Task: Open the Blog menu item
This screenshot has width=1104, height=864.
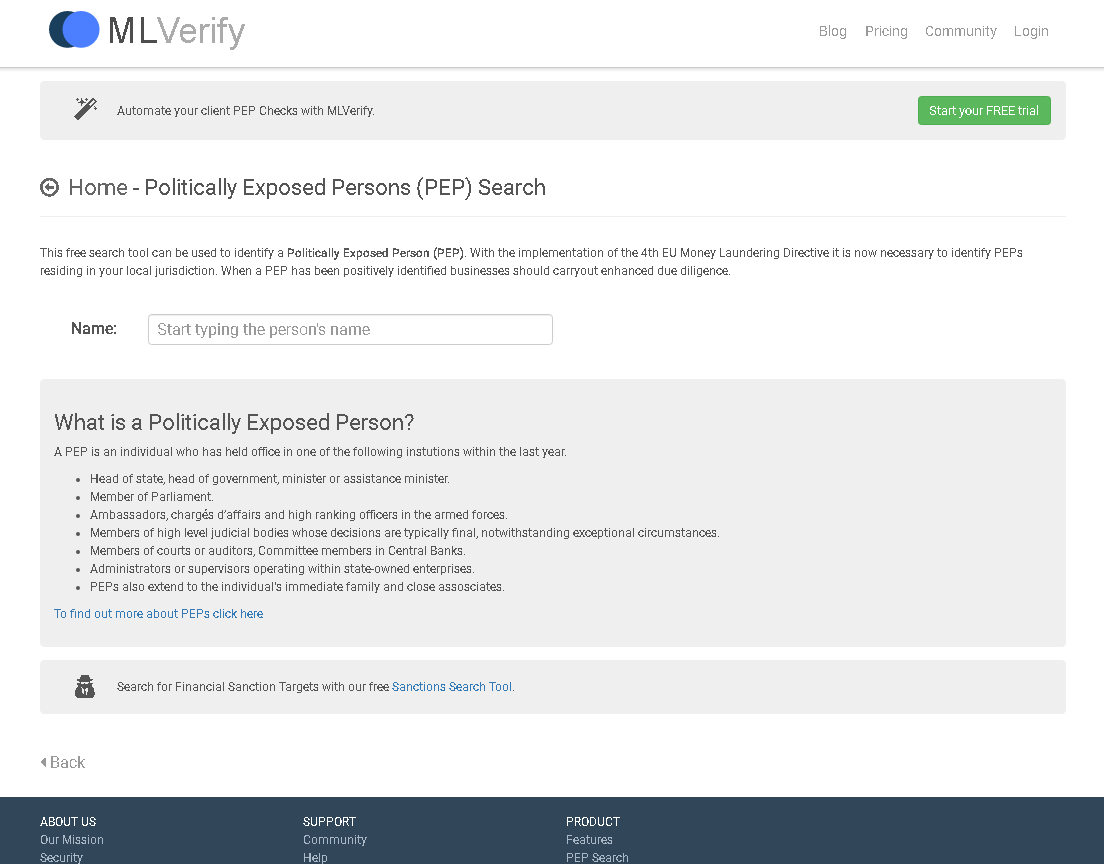Action: point(832,31)
